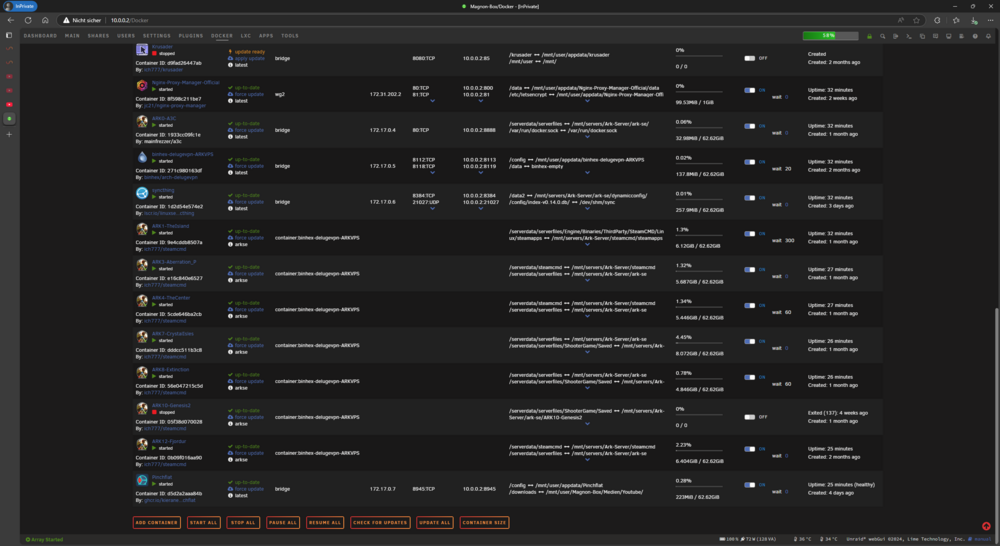Expand volume mappings chevron for ARK4-TheCenter

[x=587, y=316]
